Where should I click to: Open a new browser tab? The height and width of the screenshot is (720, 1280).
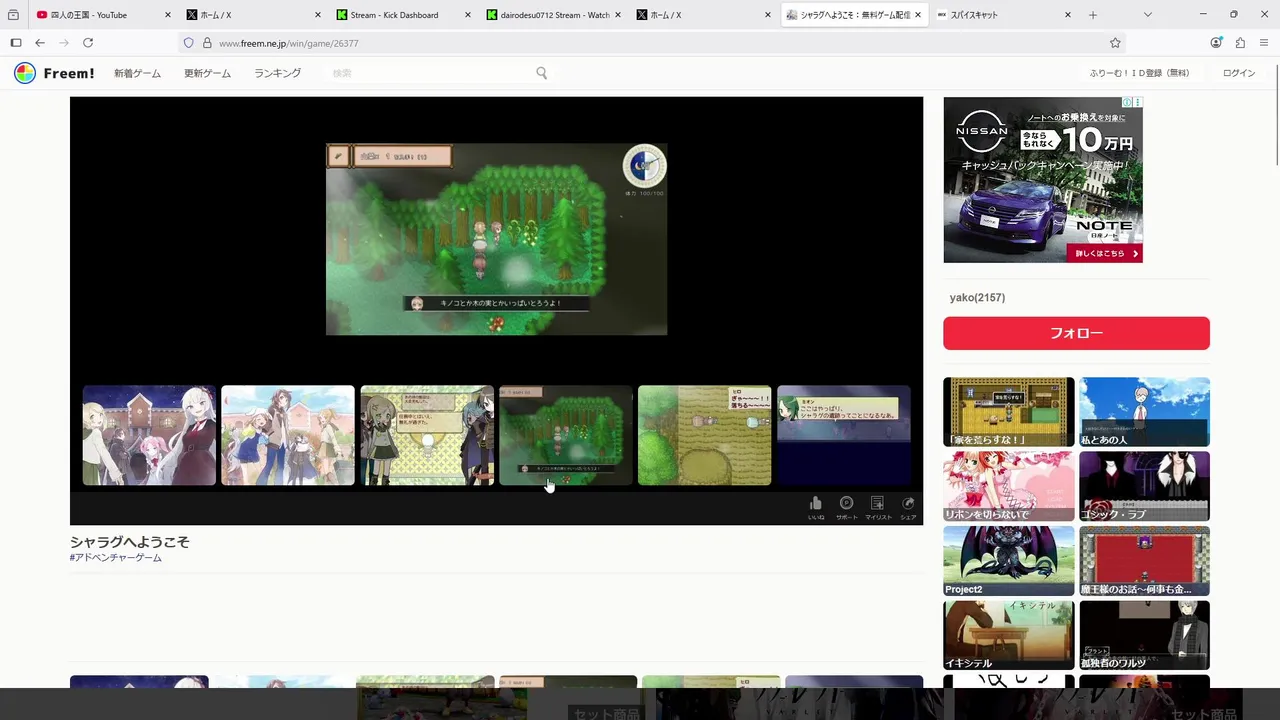(1093, 15)
